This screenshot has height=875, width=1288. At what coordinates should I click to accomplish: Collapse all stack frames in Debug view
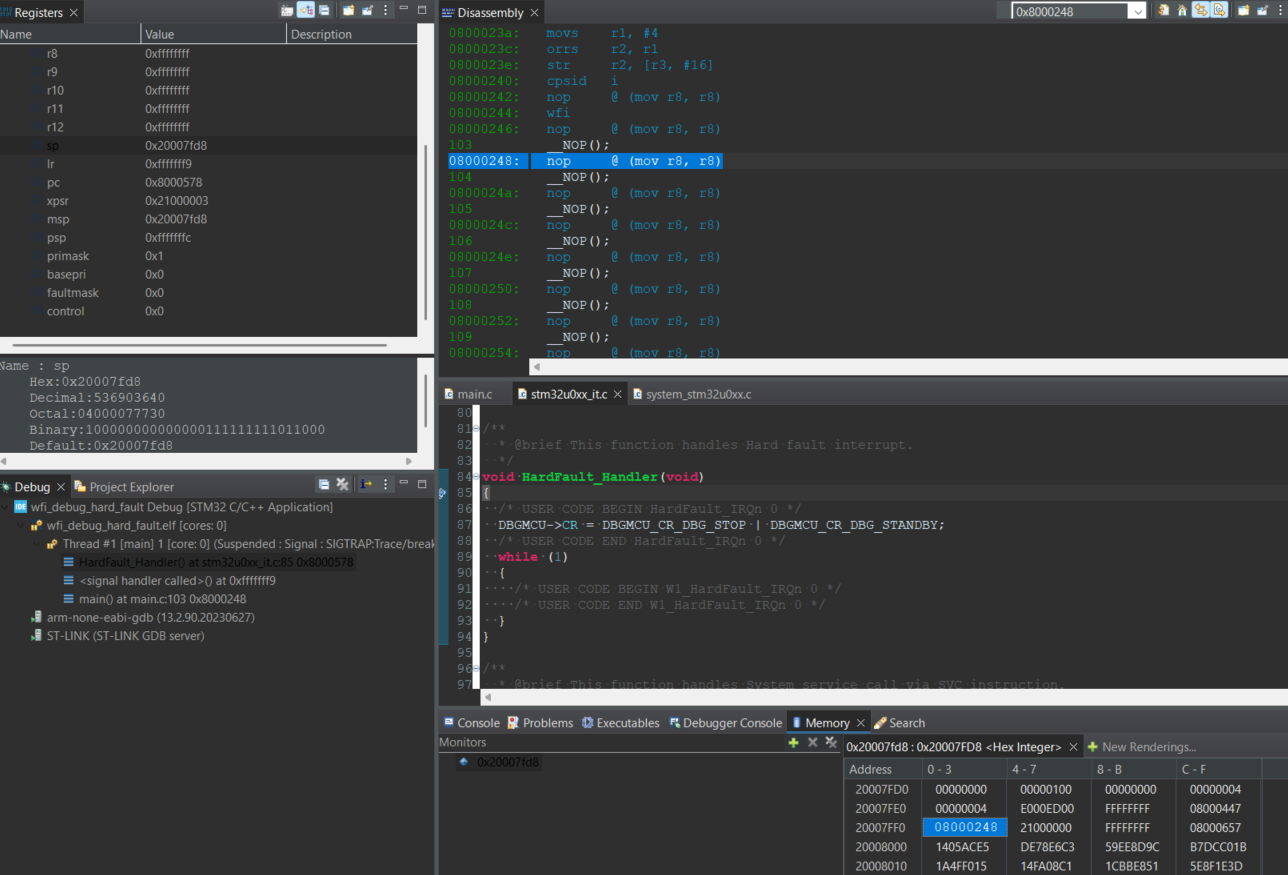click(322, 485)
